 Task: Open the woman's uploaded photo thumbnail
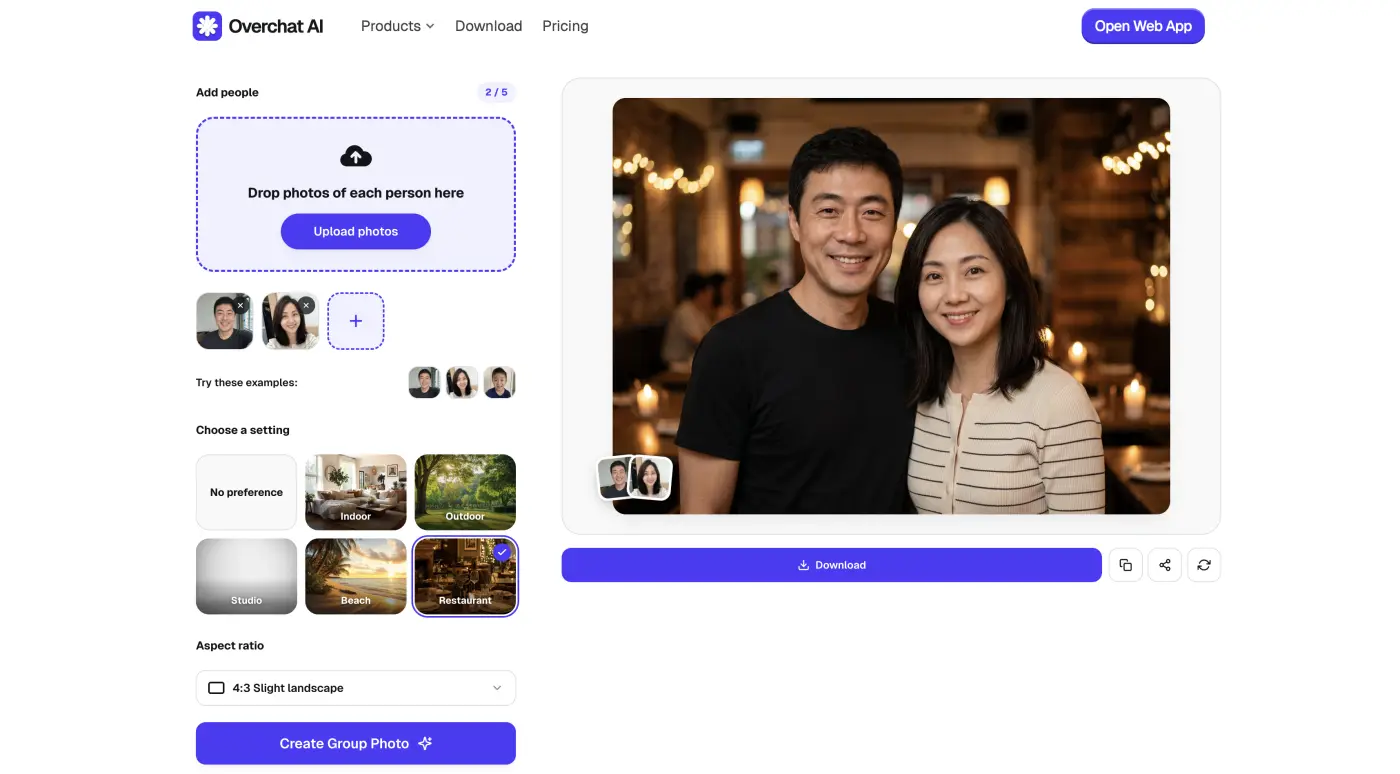click(290, 321)
